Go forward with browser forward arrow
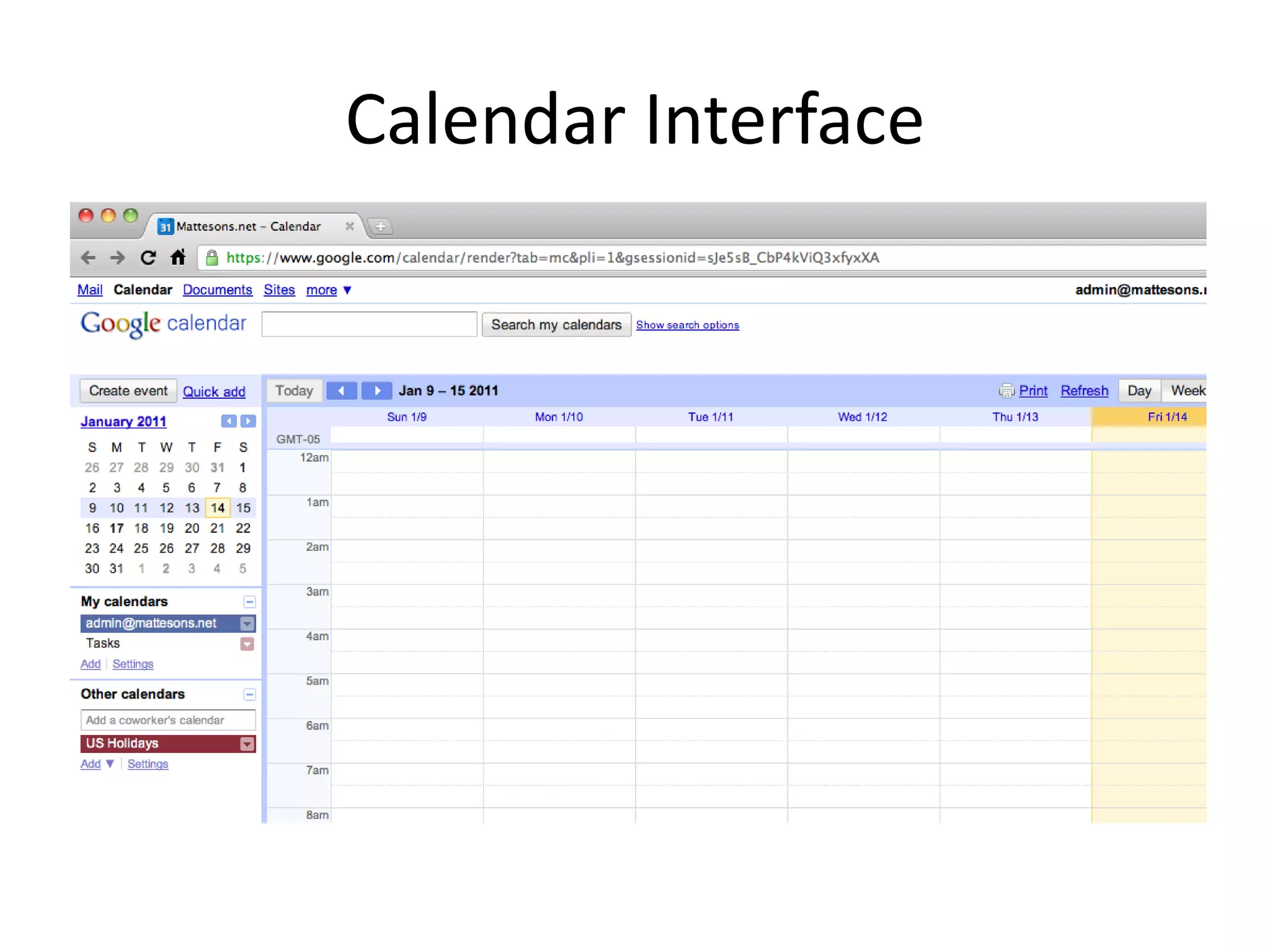1270x952 pixels. [118, 258]
